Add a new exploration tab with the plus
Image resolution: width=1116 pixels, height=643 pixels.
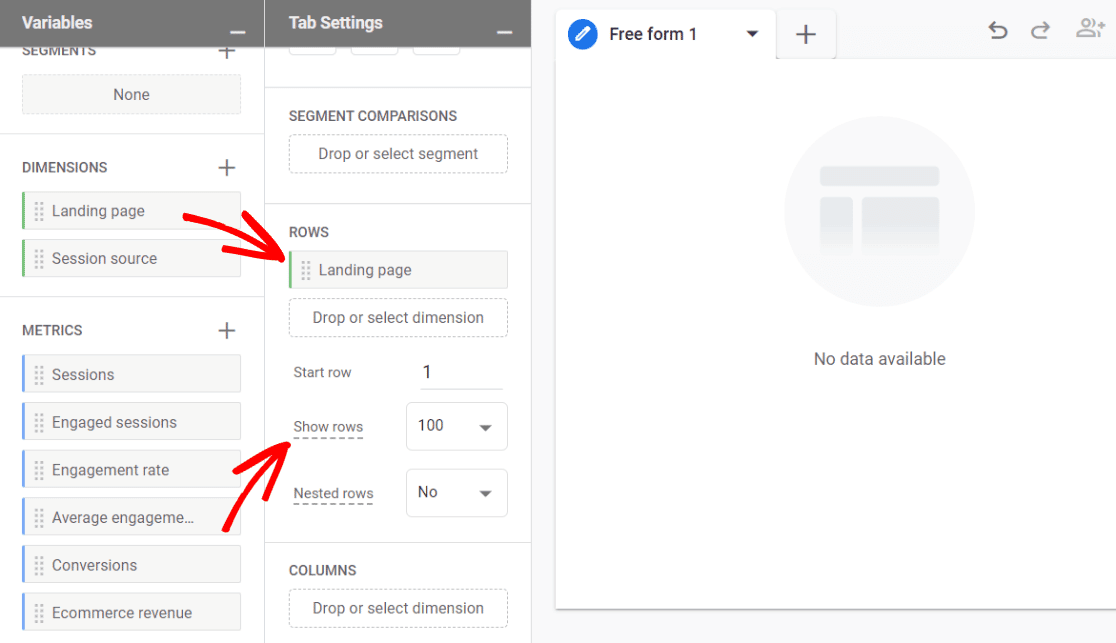806,33
